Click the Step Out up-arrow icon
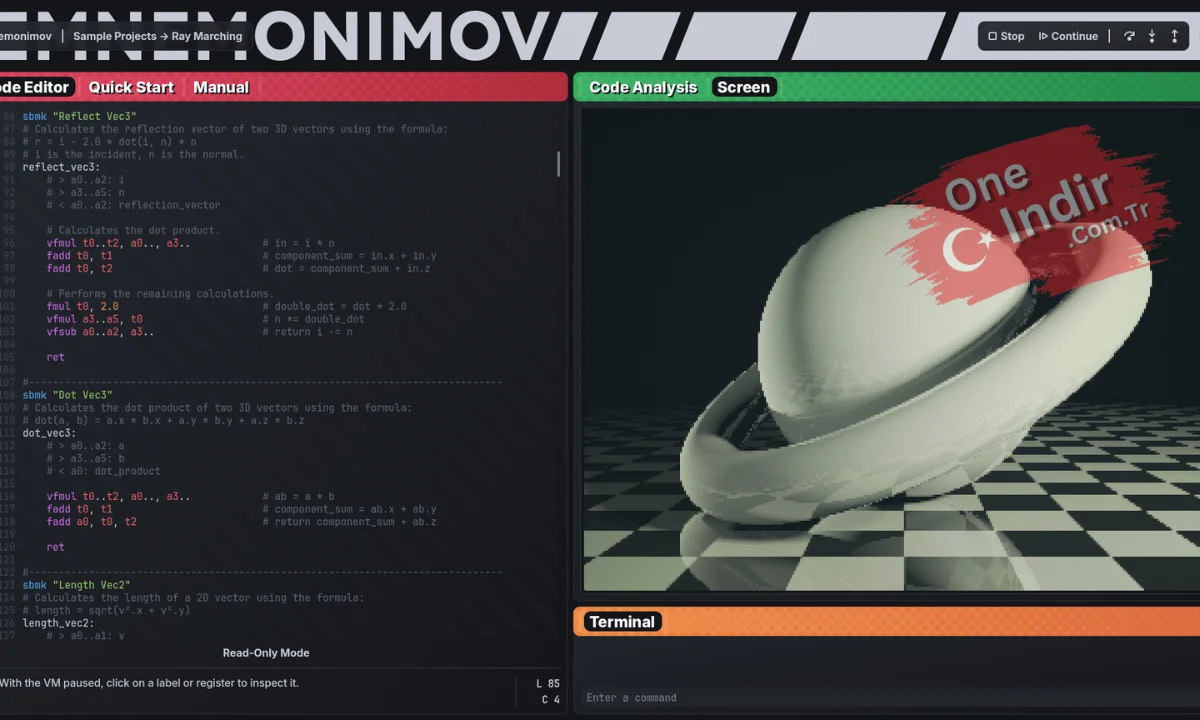The image size is (1200, 720). (x=1175, y=36)
